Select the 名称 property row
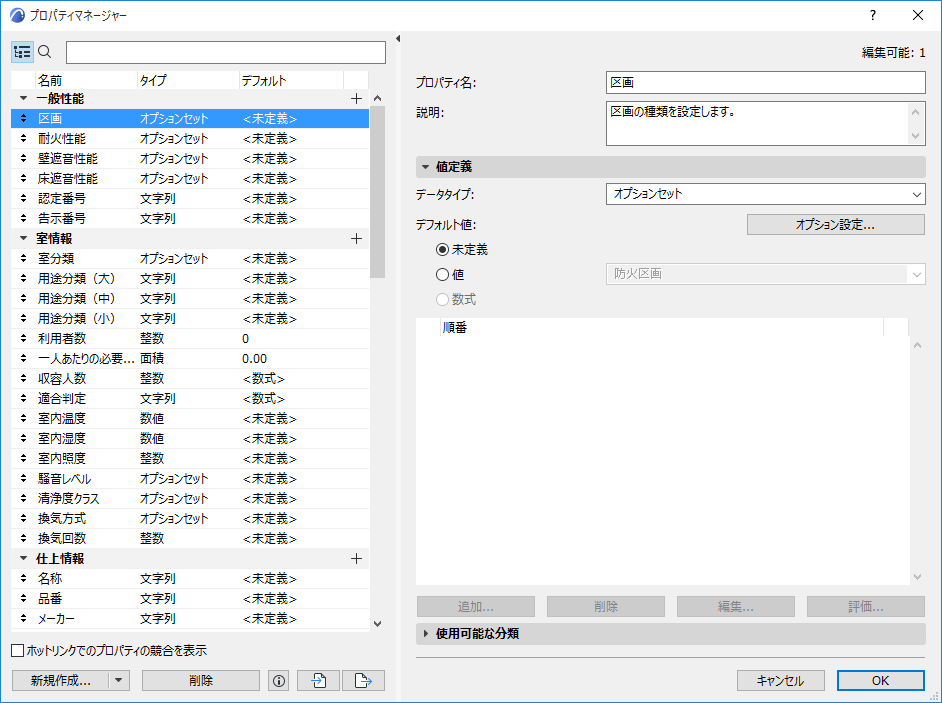Screen dimensions: 942x703 pyautogui.click(x=190, y=579)
